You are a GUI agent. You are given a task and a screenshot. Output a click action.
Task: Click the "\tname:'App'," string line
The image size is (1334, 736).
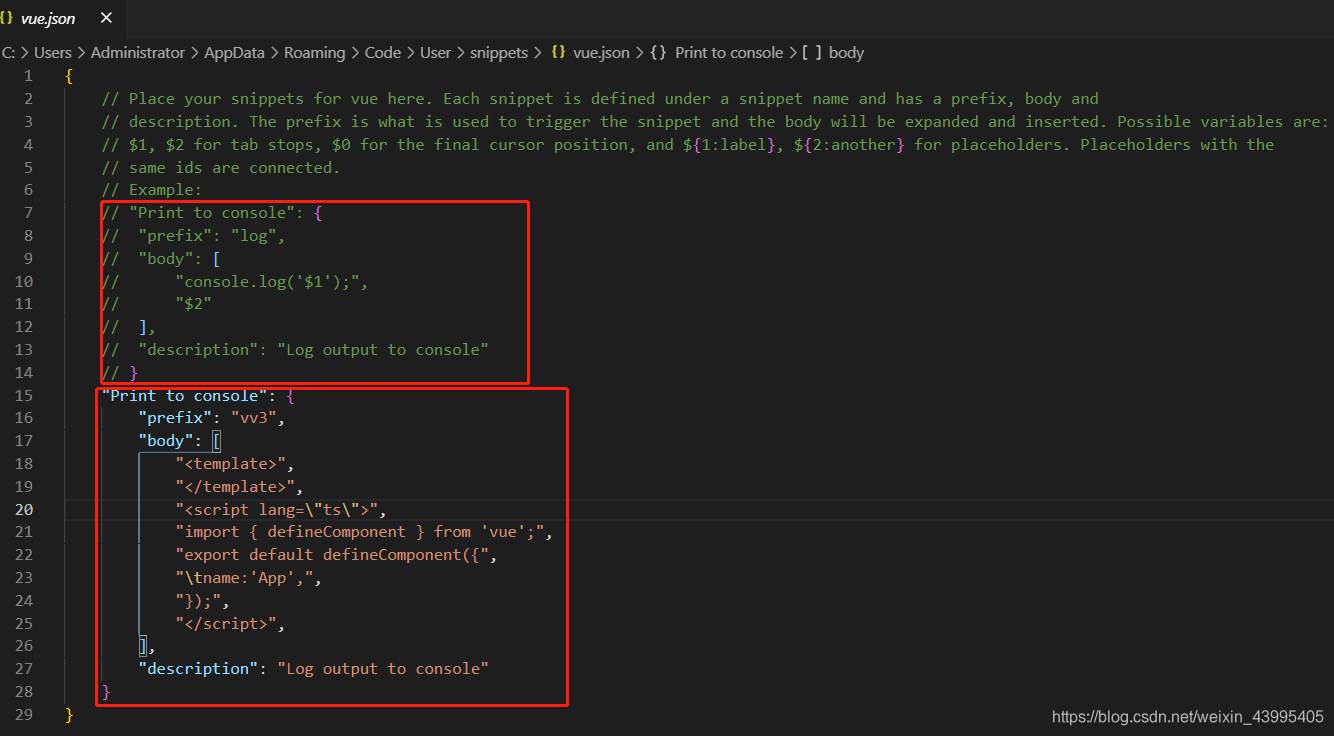[x=248, y=578]
